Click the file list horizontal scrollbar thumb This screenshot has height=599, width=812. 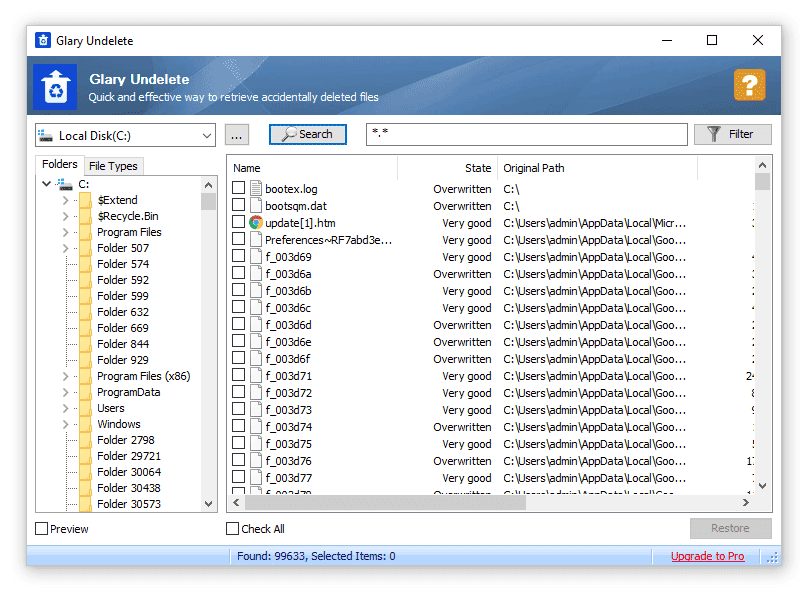(385, 503)
